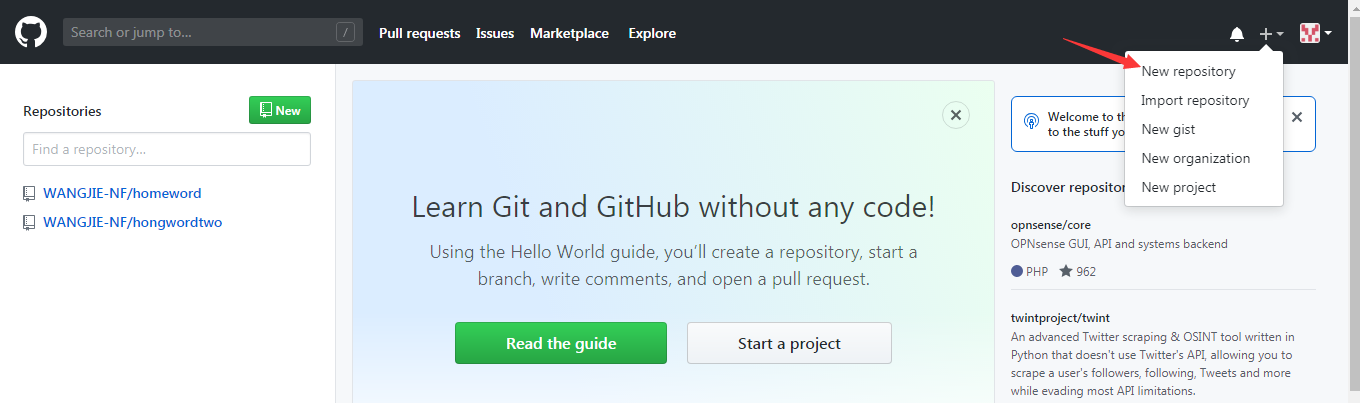The width and height of the screenshot is (1360, 403).
Task: Click the GitHub Octocat logo
Action: coord(31,32)
